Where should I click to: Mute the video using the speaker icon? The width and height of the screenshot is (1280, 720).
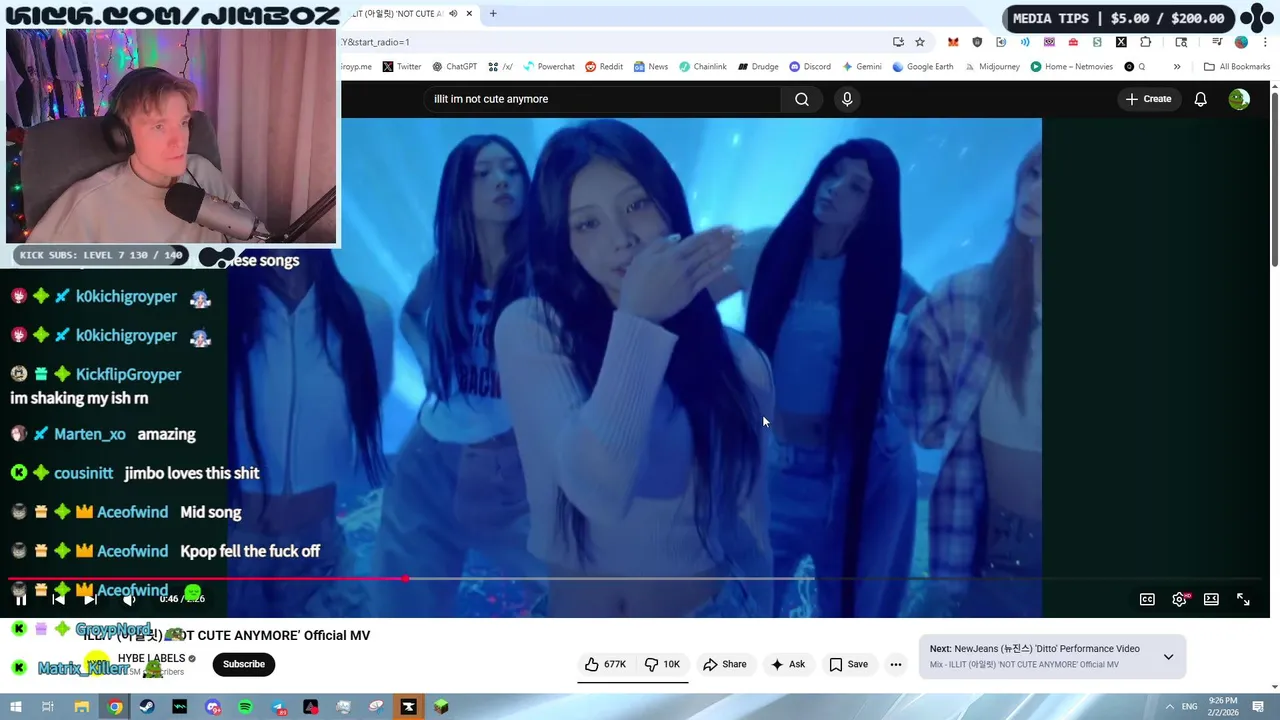point(129,599)
